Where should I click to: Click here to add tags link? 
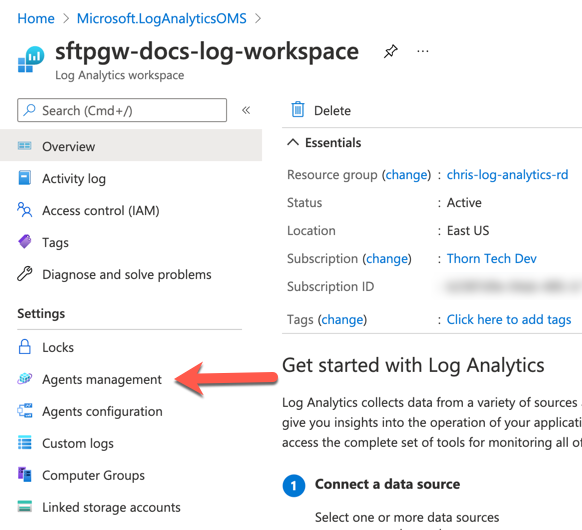tap(509, 319)
